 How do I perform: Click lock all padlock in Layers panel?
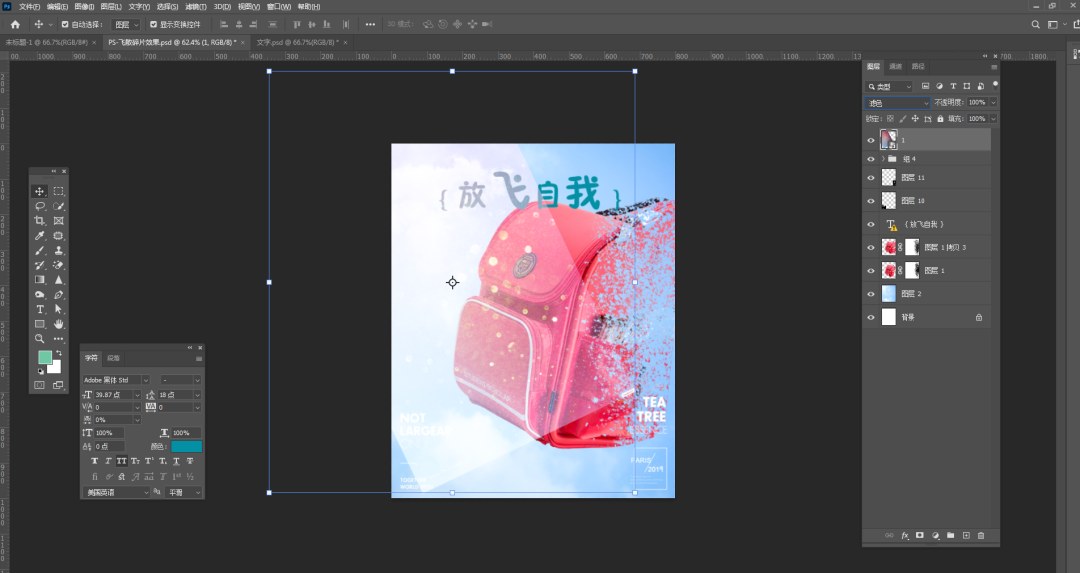pyautogui.click(x=940, y=118)
